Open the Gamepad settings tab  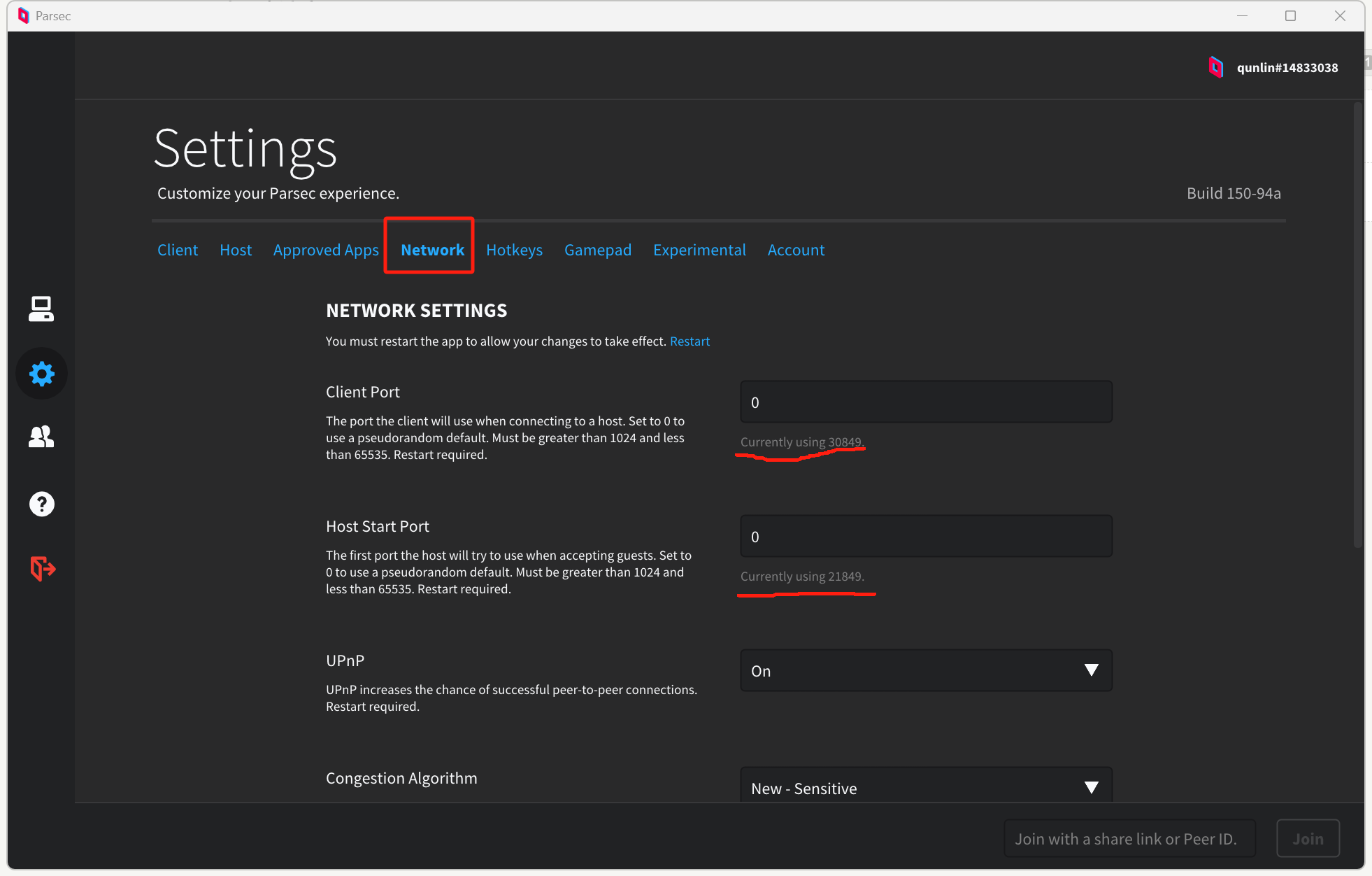tap(597, 250)
